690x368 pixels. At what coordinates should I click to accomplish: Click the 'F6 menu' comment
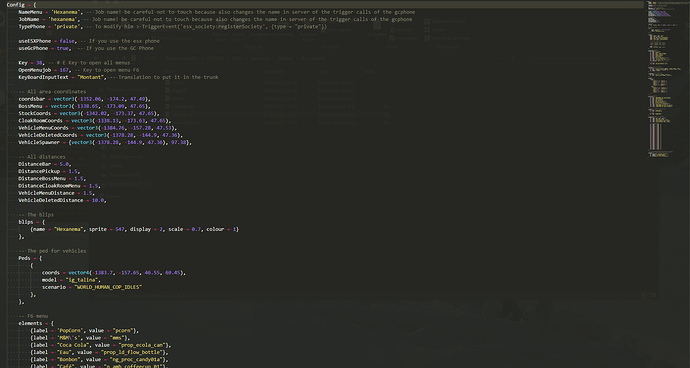click(x=37, y=316)
